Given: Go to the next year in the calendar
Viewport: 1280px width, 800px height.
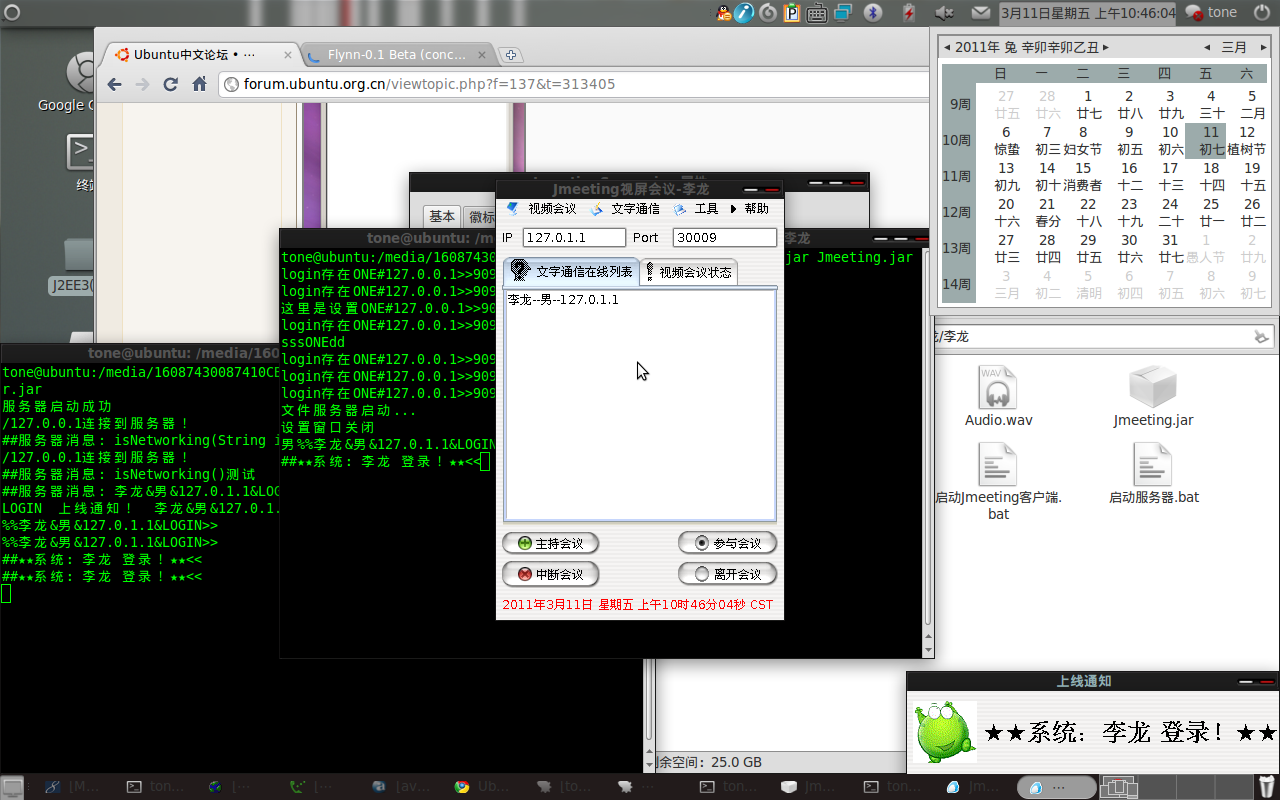Looking at the screenshot, I should (x=1106, y=47).
